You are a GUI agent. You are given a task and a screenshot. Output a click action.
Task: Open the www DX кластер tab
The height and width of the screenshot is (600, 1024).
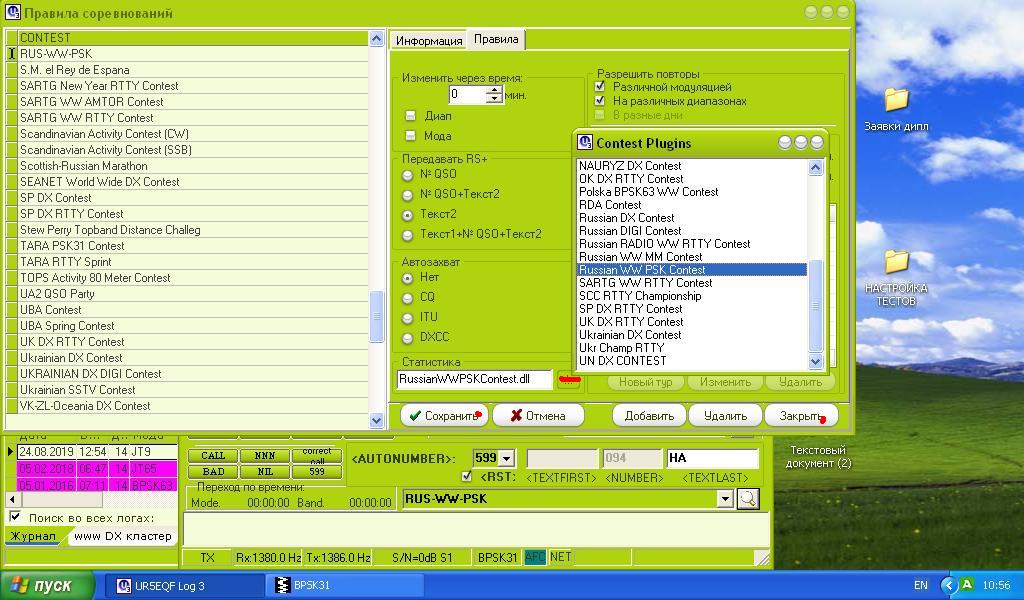pyautogui.click(x=122, y=536)
